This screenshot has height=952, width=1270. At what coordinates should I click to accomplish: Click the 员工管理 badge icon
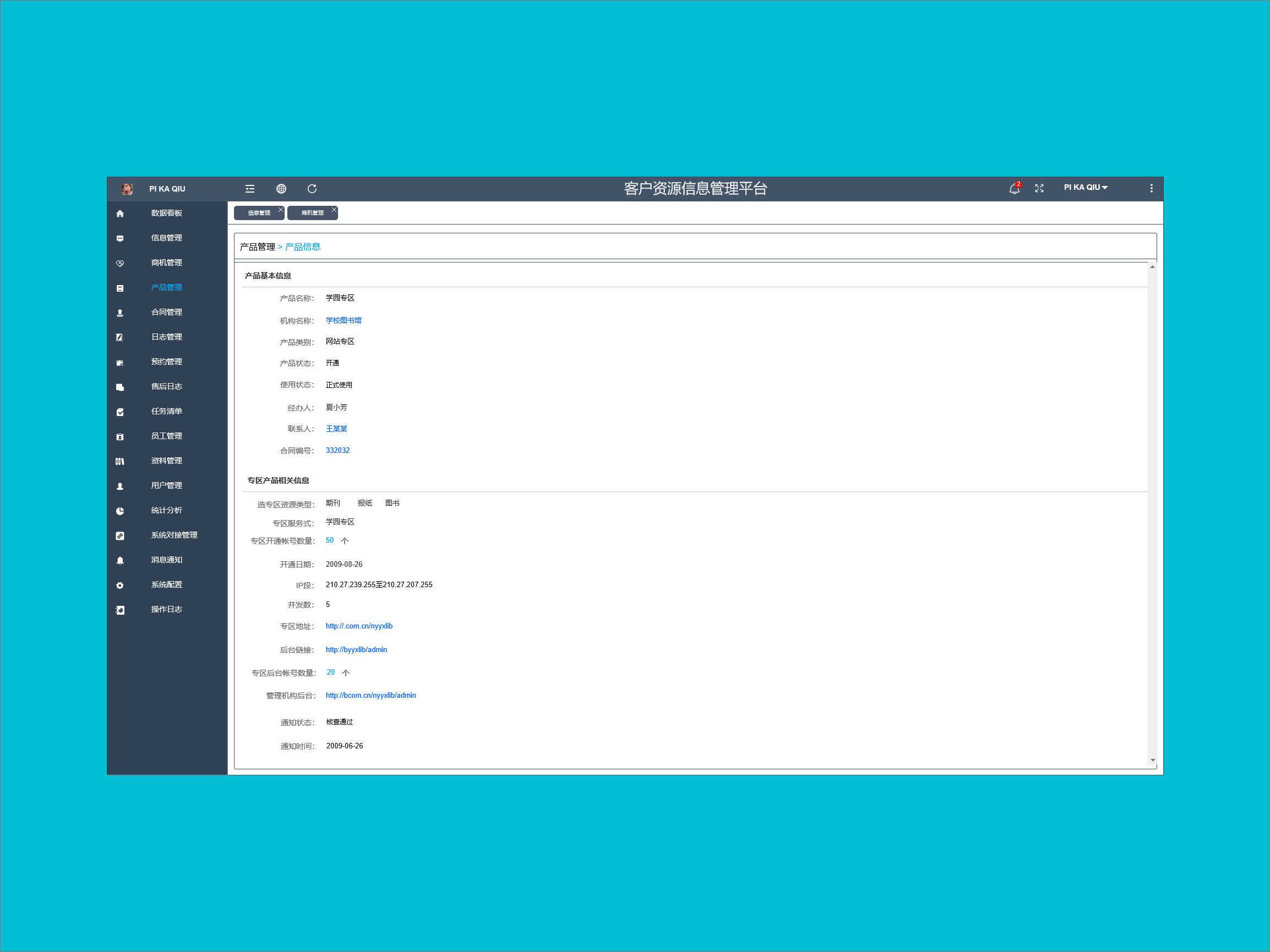[x=120, y=437]
